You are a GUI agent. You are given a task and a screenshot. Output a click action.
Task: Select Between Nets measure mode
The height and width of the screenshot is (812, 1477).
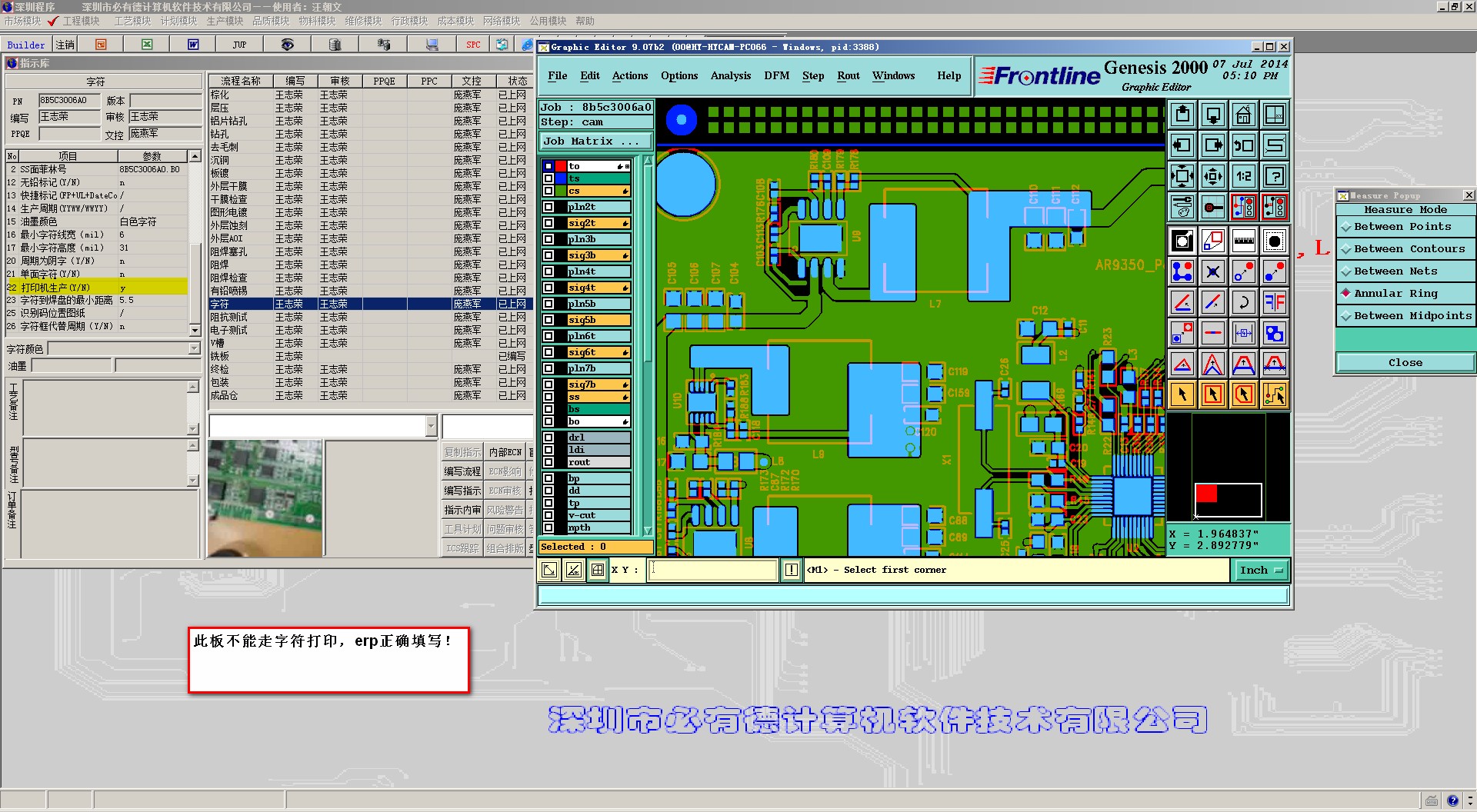(1405, 271)
